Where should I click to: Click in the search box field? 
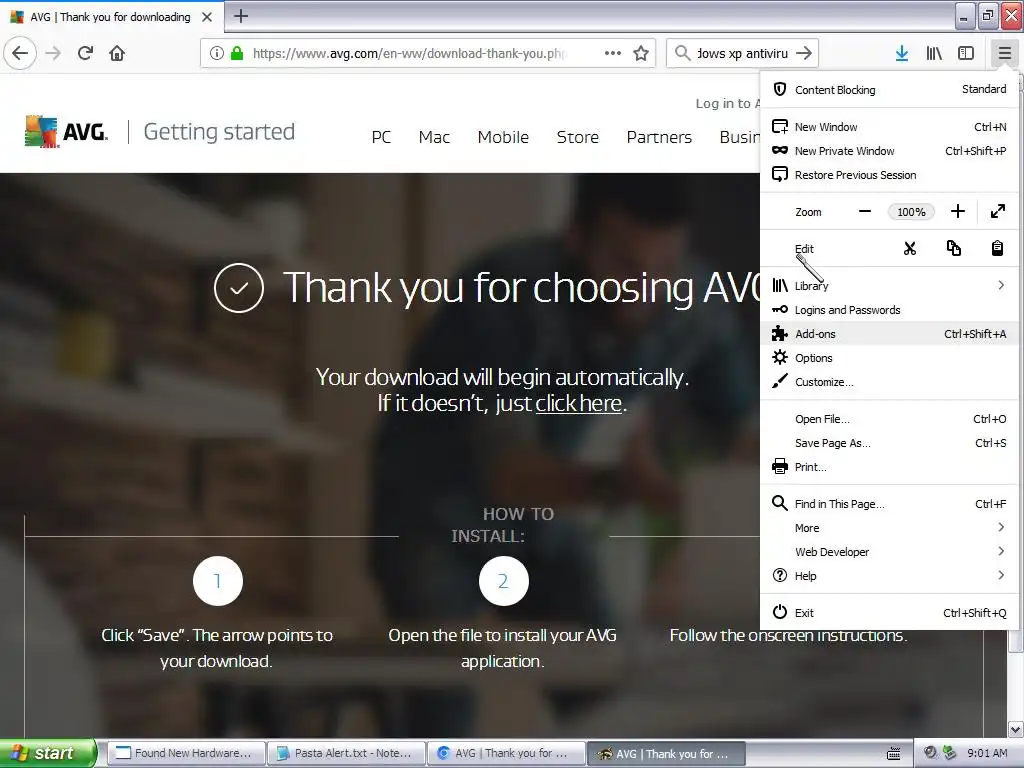742,53
